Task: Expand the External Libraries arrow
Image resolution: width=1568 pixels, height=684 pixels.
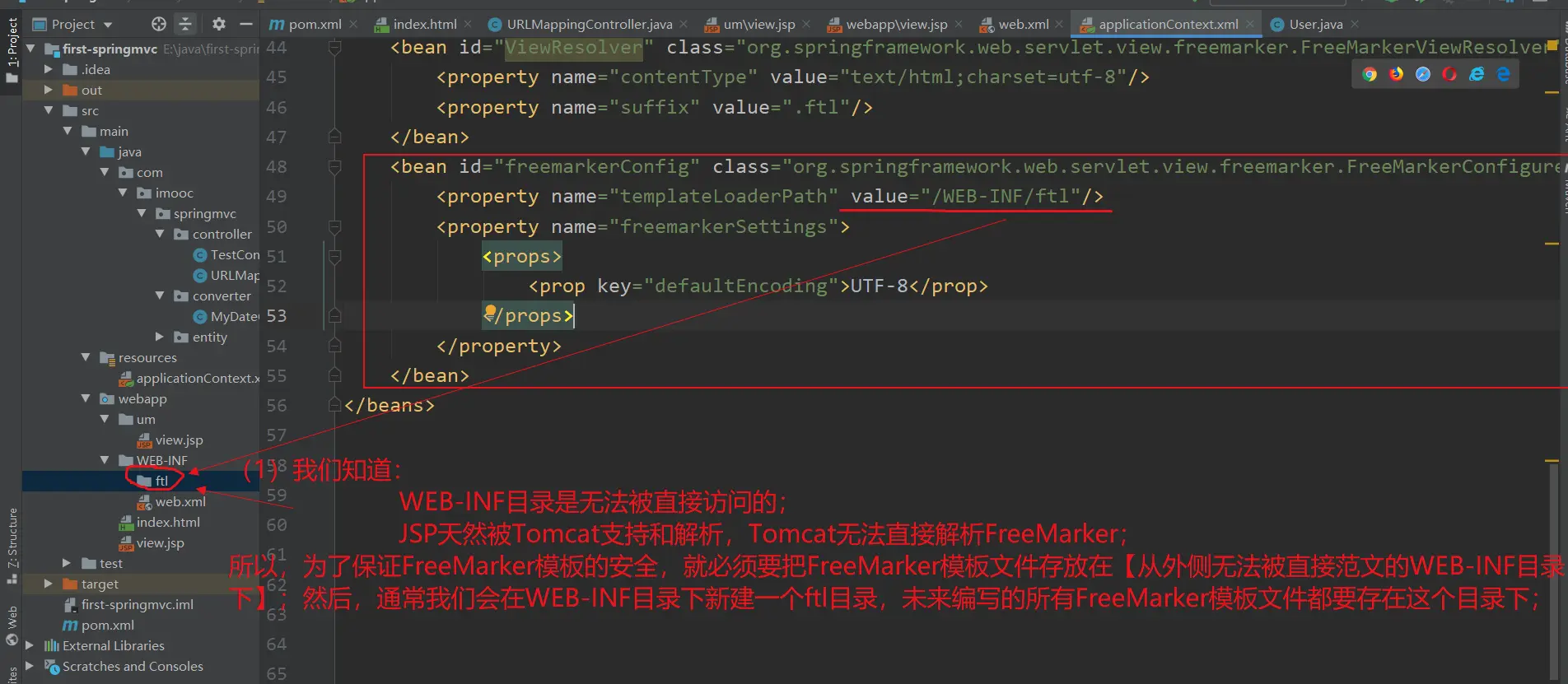Action: tap(30, 645)
